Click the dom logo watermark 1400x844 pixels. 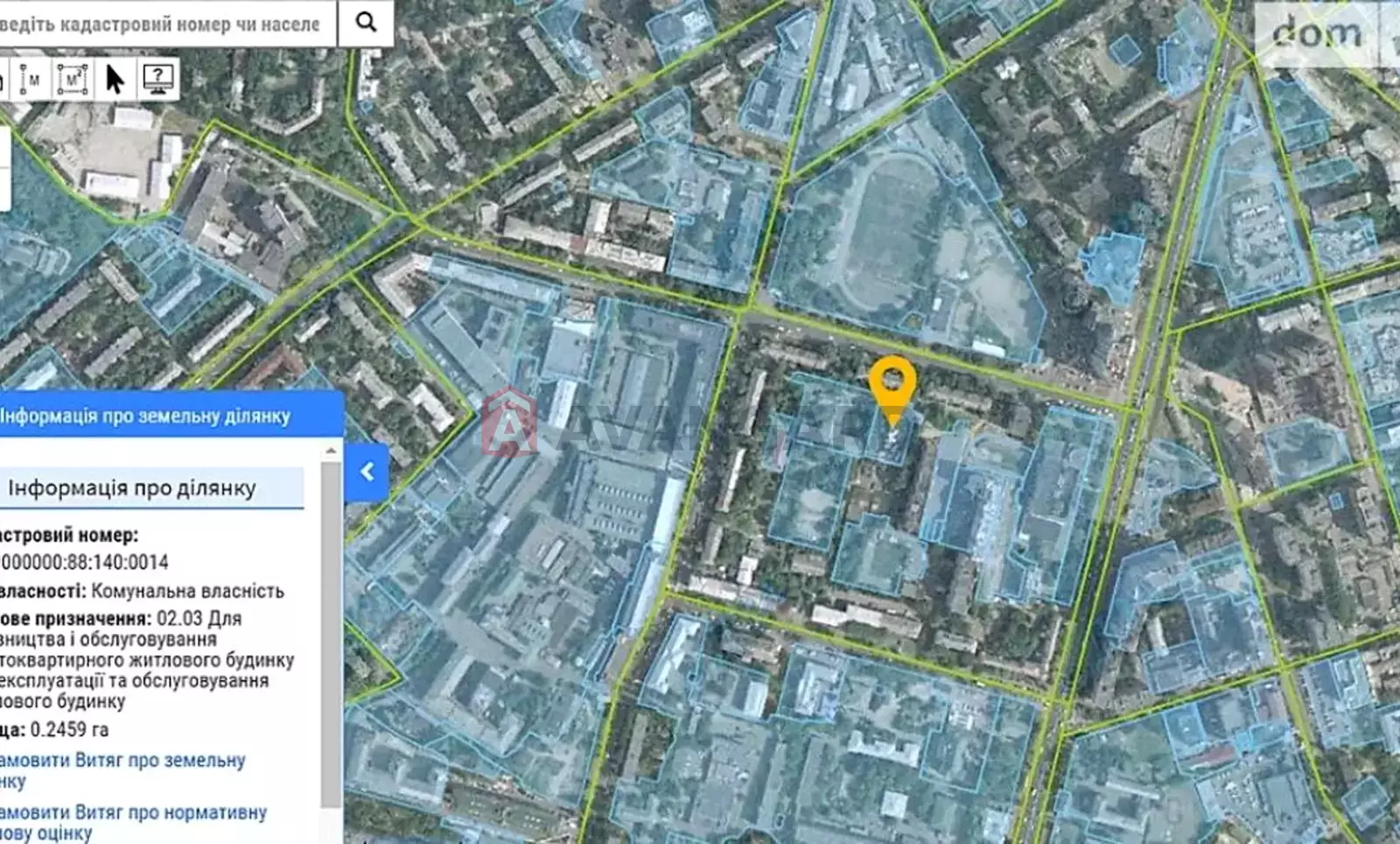tap(1317, 34)
